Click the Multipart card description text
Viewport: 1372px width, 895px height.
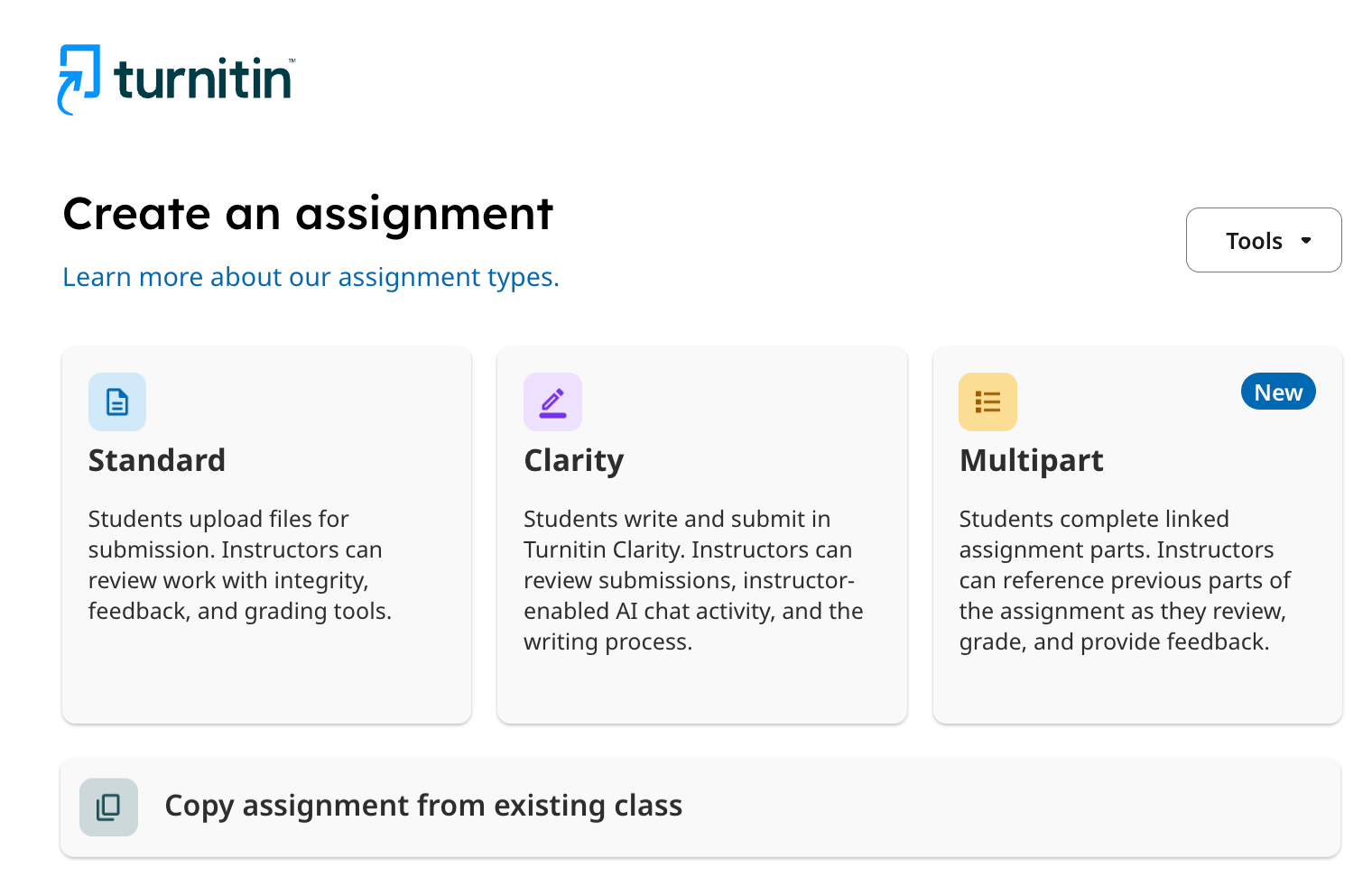tap(1125, 580)
